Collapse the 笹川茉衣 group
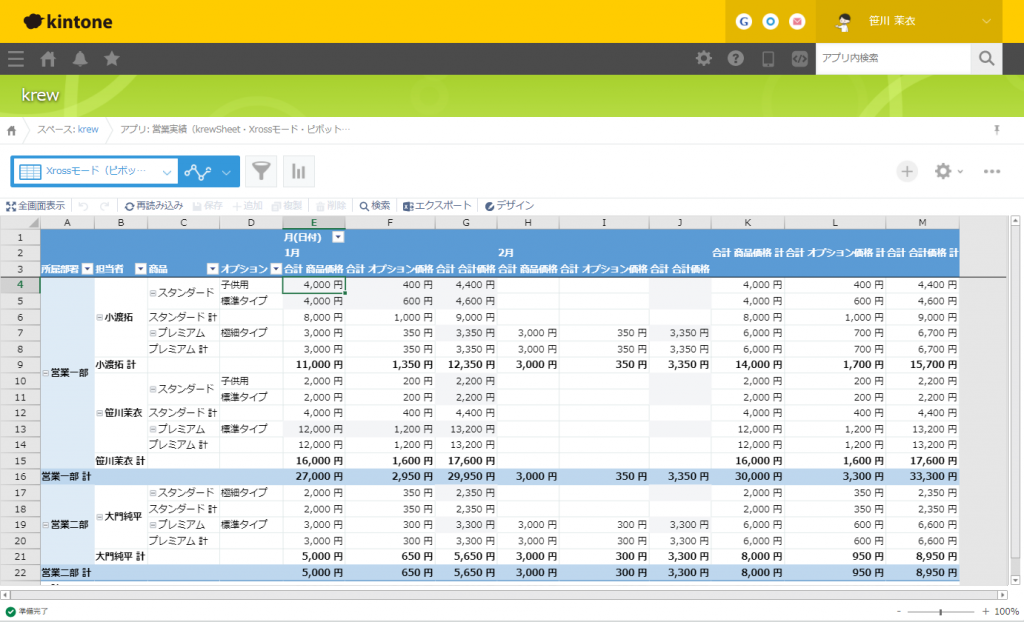The width and height of the screenshot is (1024, 622). click(x=99, y=413)
